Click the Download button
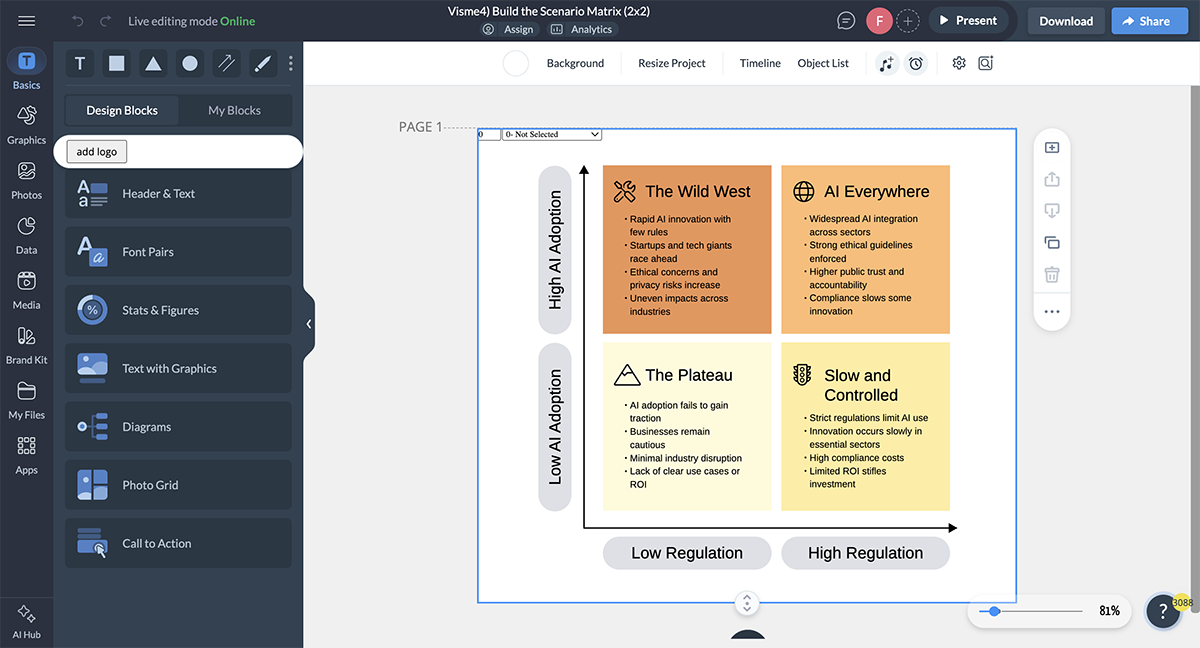 point(1065,21)
